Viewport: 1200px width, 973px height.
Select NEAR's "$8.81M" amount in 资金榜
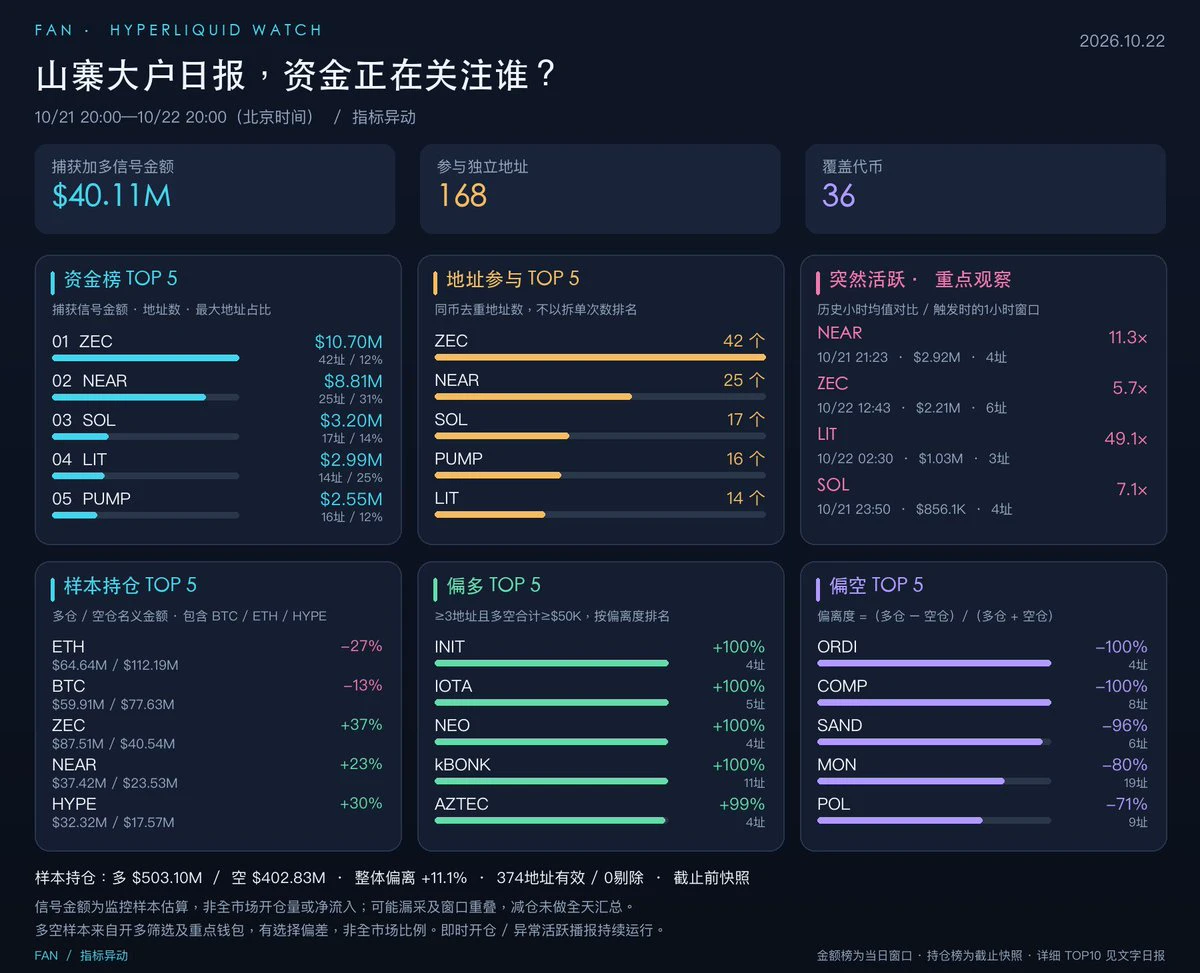point(353,381)
